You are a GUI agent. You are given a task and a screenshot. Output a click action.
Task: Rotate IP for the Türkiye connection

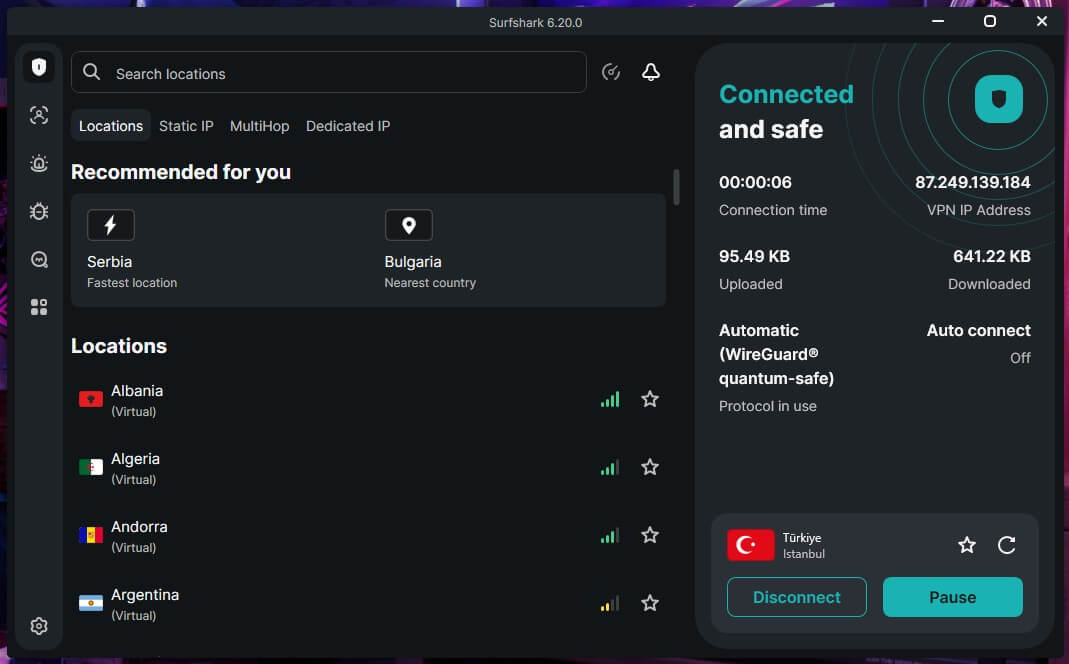(x=1006, y=545)
